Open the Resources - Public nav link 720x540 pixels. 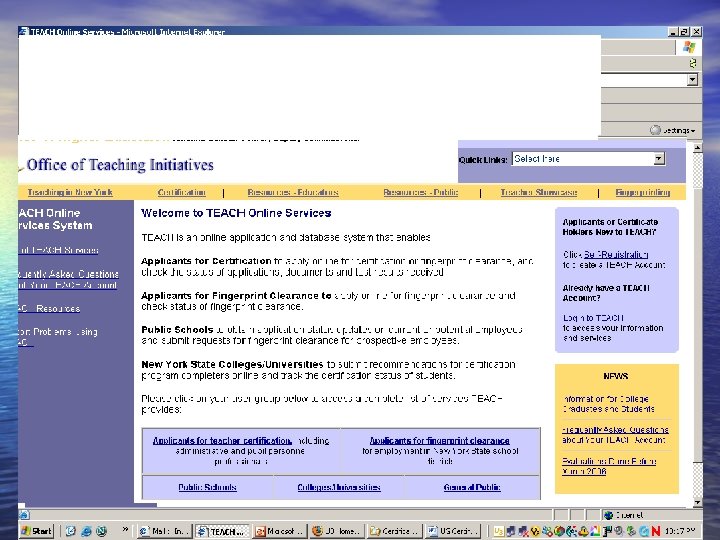pos(421,192)
